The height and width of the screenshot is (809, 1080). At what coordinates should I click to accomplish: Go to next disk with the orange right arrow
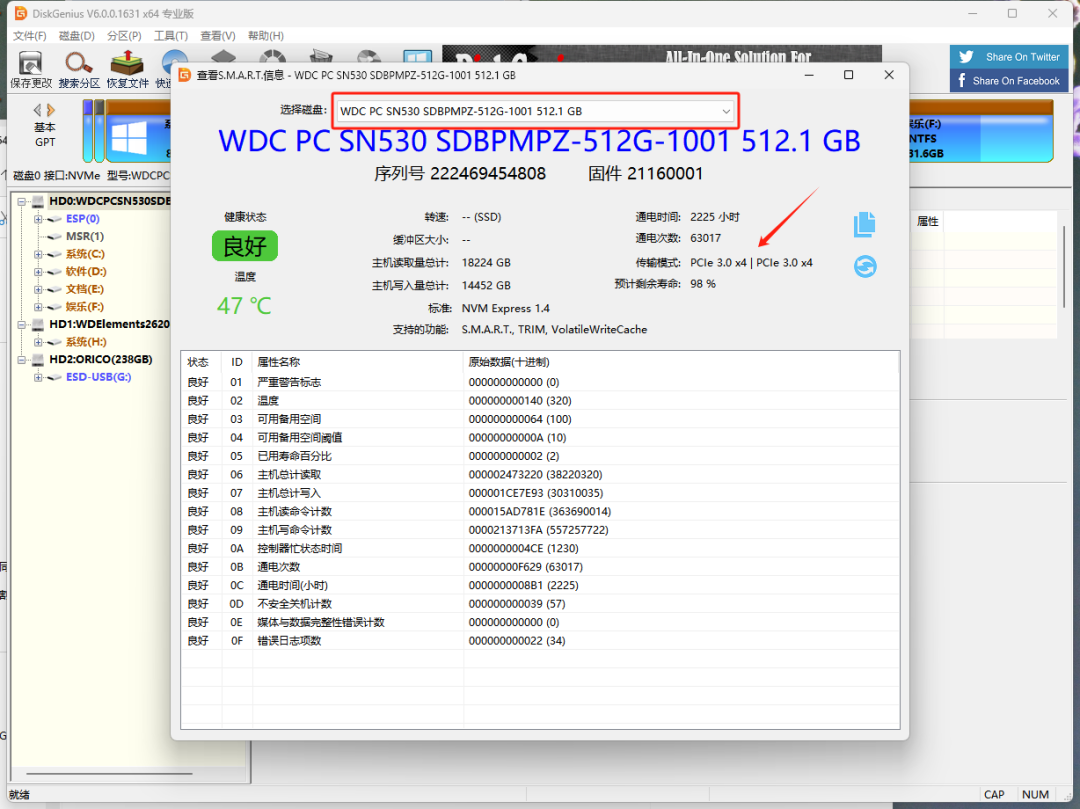point(51,109)
